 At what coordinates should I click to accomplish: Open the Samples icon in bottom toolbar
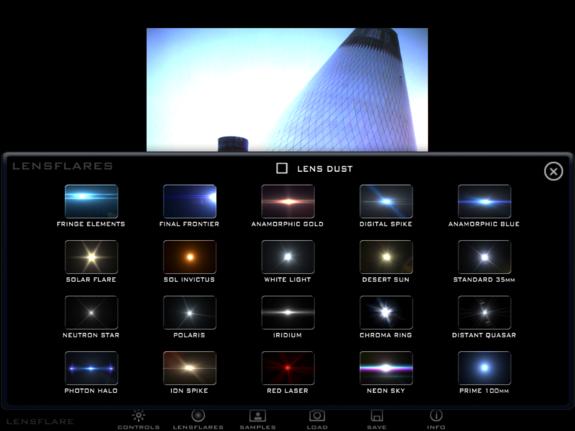click(x=257, y=416)
